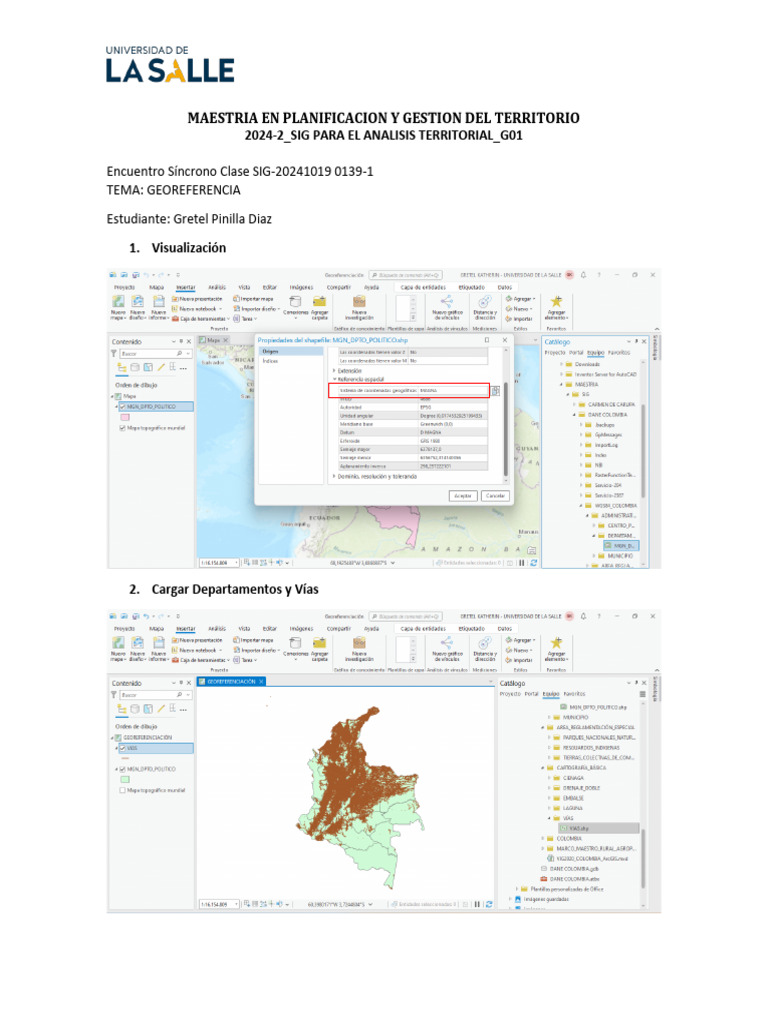Select DANE COLOMBIA.gdb in Vías catalog
The height and width of the screenshot is (1024, 768).
coord(570,869)
